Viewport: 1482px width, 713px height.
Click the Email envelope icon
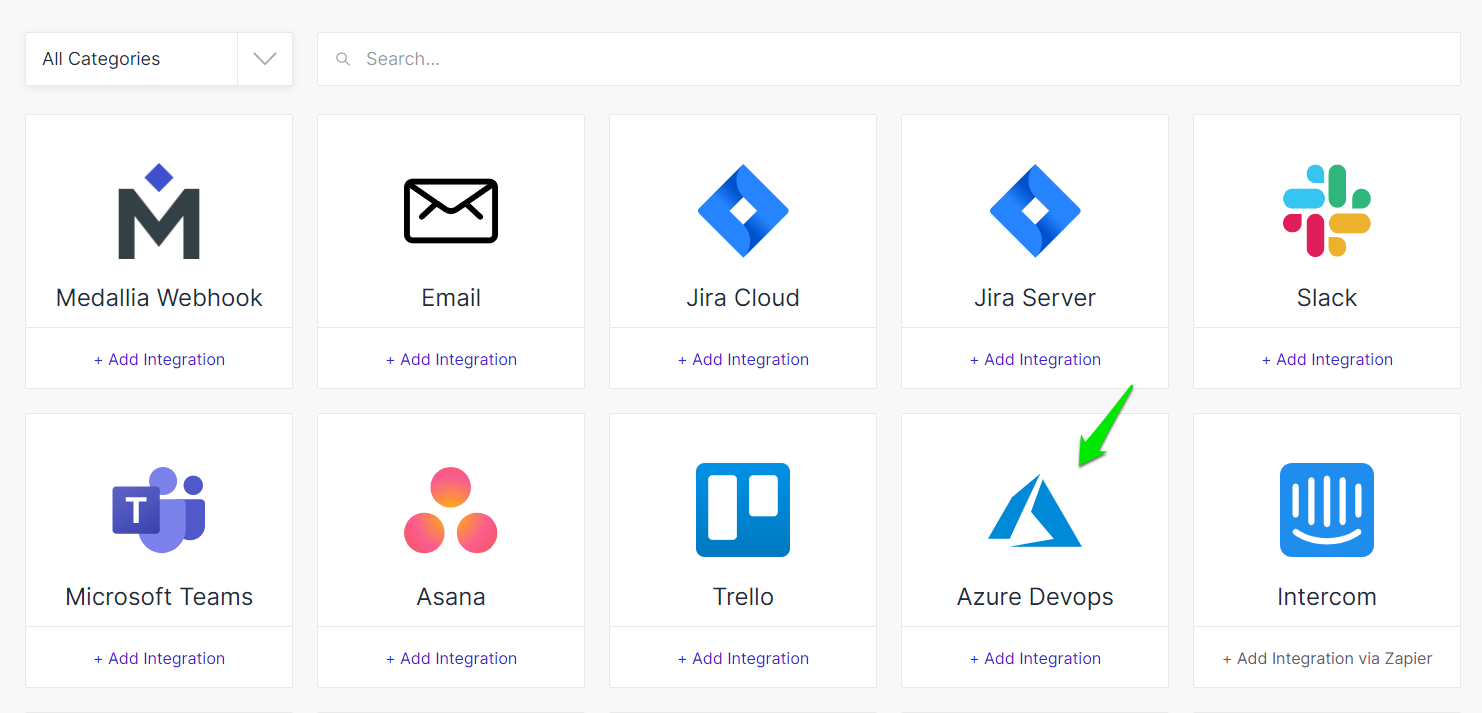(x=451, y=211)
